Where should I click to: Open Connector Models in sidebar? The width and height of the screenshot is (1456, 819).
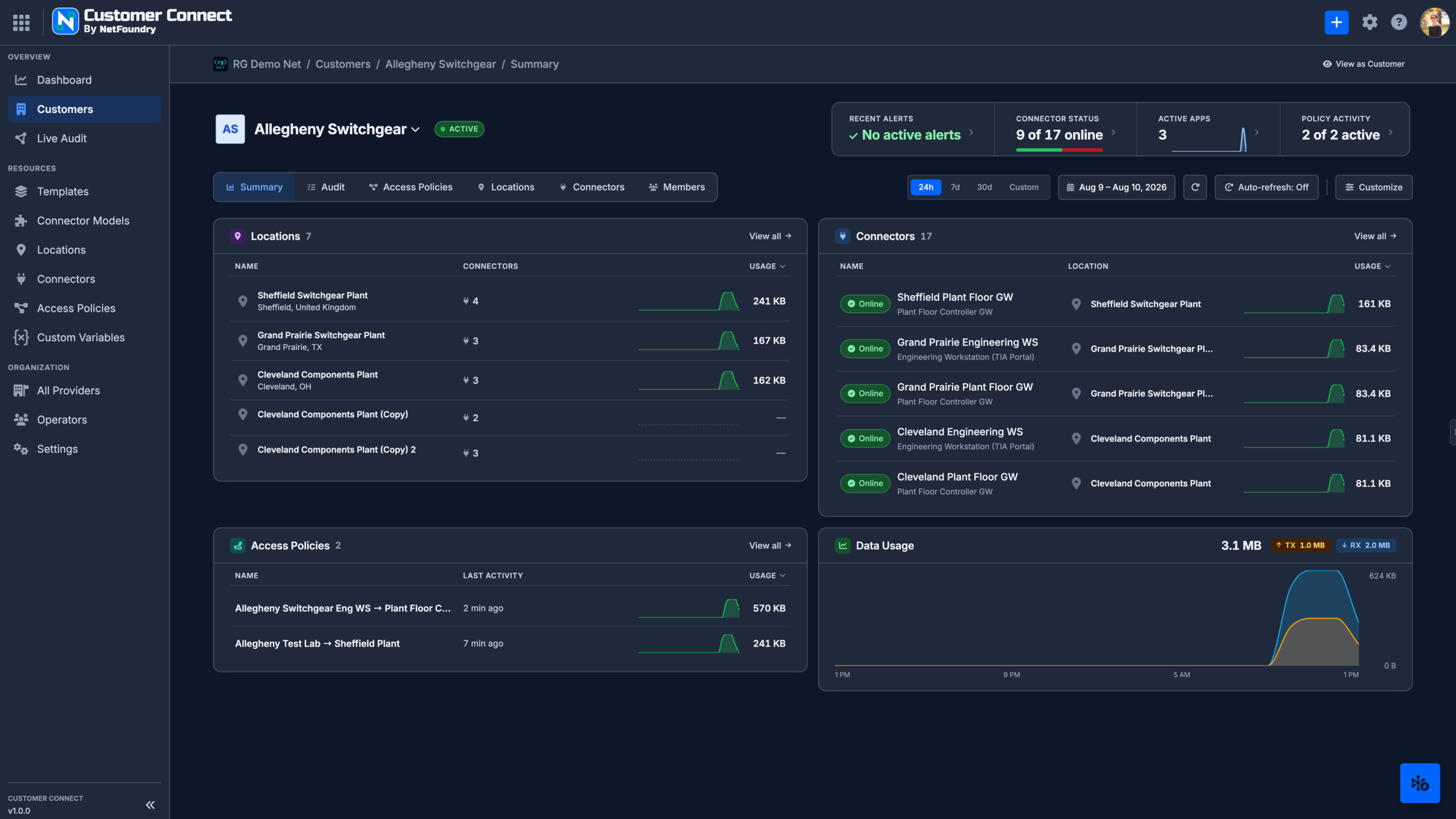(84, 221)
